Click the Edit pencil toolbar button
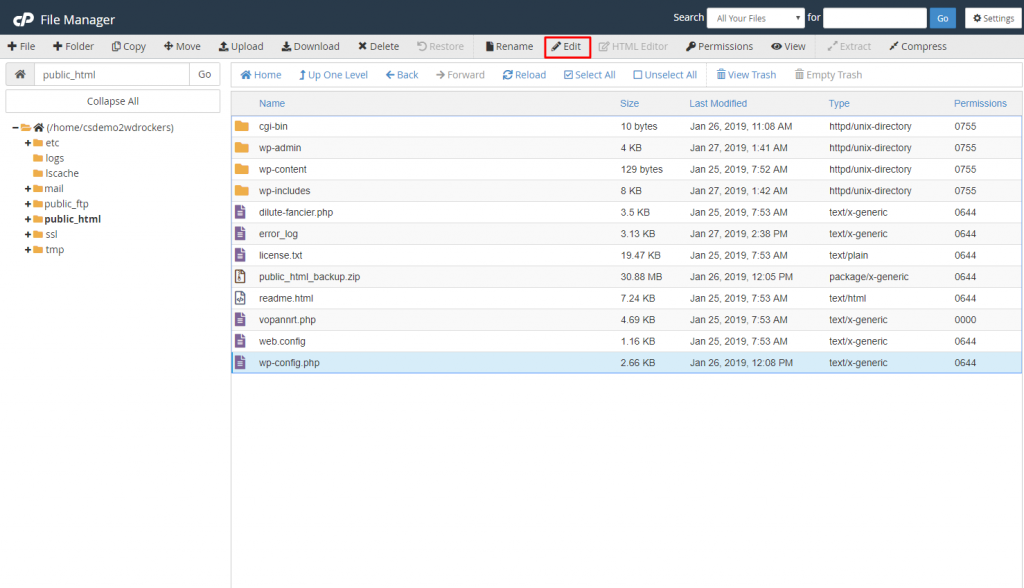 pyautogui.click(x=567, y=46)
